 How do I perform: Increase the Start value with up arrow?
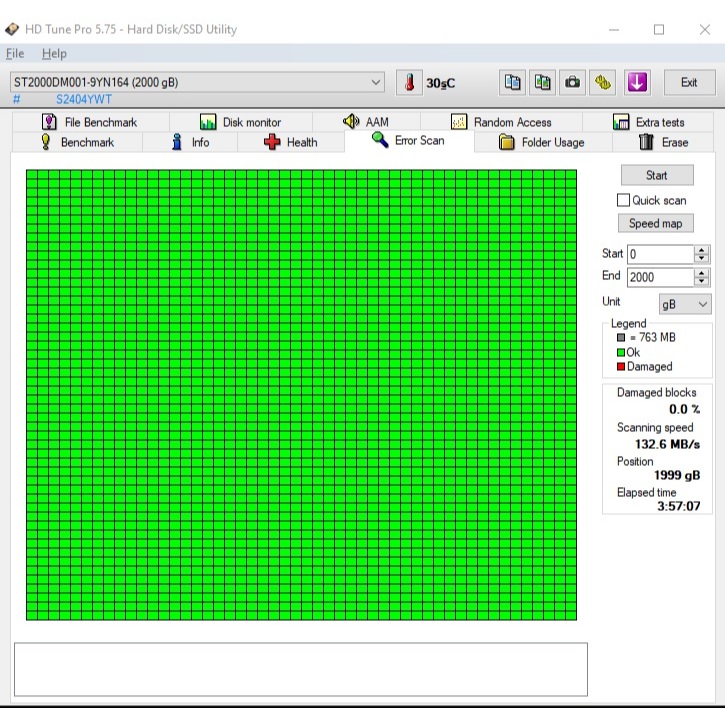coord(701,250)
